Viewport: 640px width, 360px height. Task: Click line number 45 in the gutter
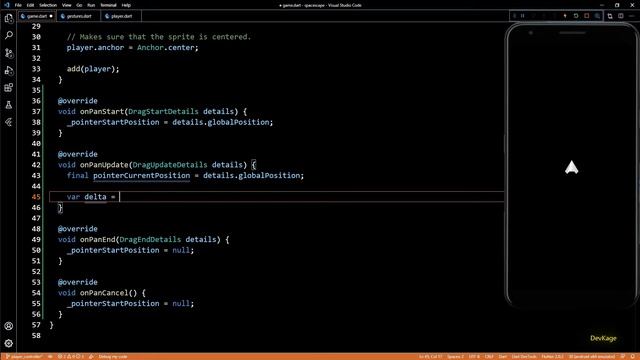coord(36,197)
